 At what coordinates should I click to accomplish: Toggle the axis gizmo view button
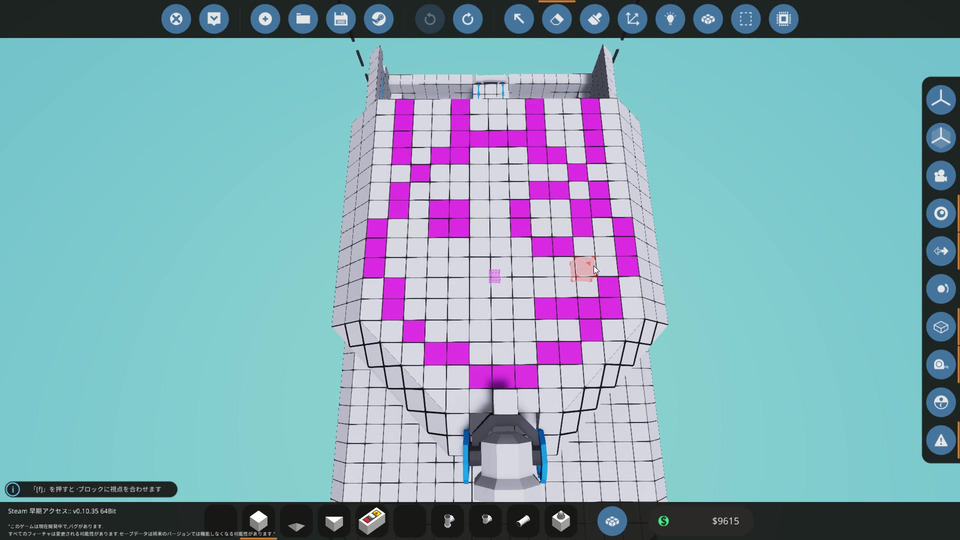[940, 100]
